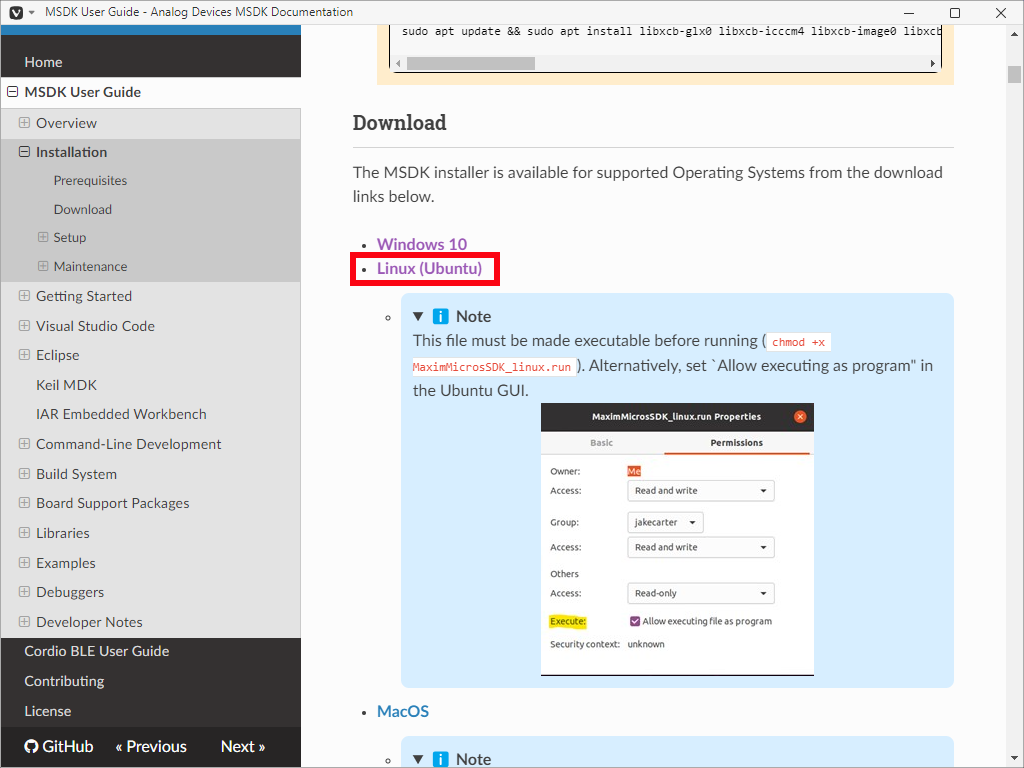Viewport: 1024px width, 768px height.
Task: Click the page scroll-up arrow
Action: coord(1014,34)
